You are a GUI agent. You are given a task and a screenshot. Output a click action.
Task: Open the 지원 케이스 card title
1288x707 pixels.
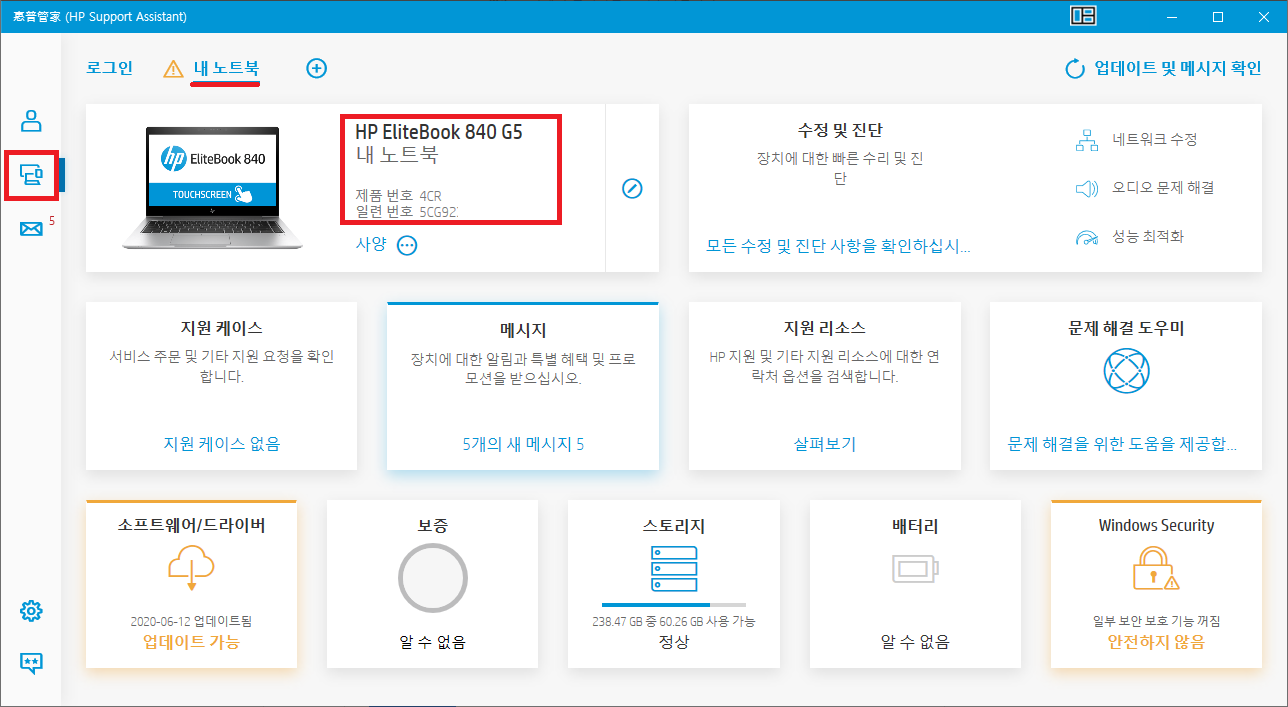(x=222, y=328)
